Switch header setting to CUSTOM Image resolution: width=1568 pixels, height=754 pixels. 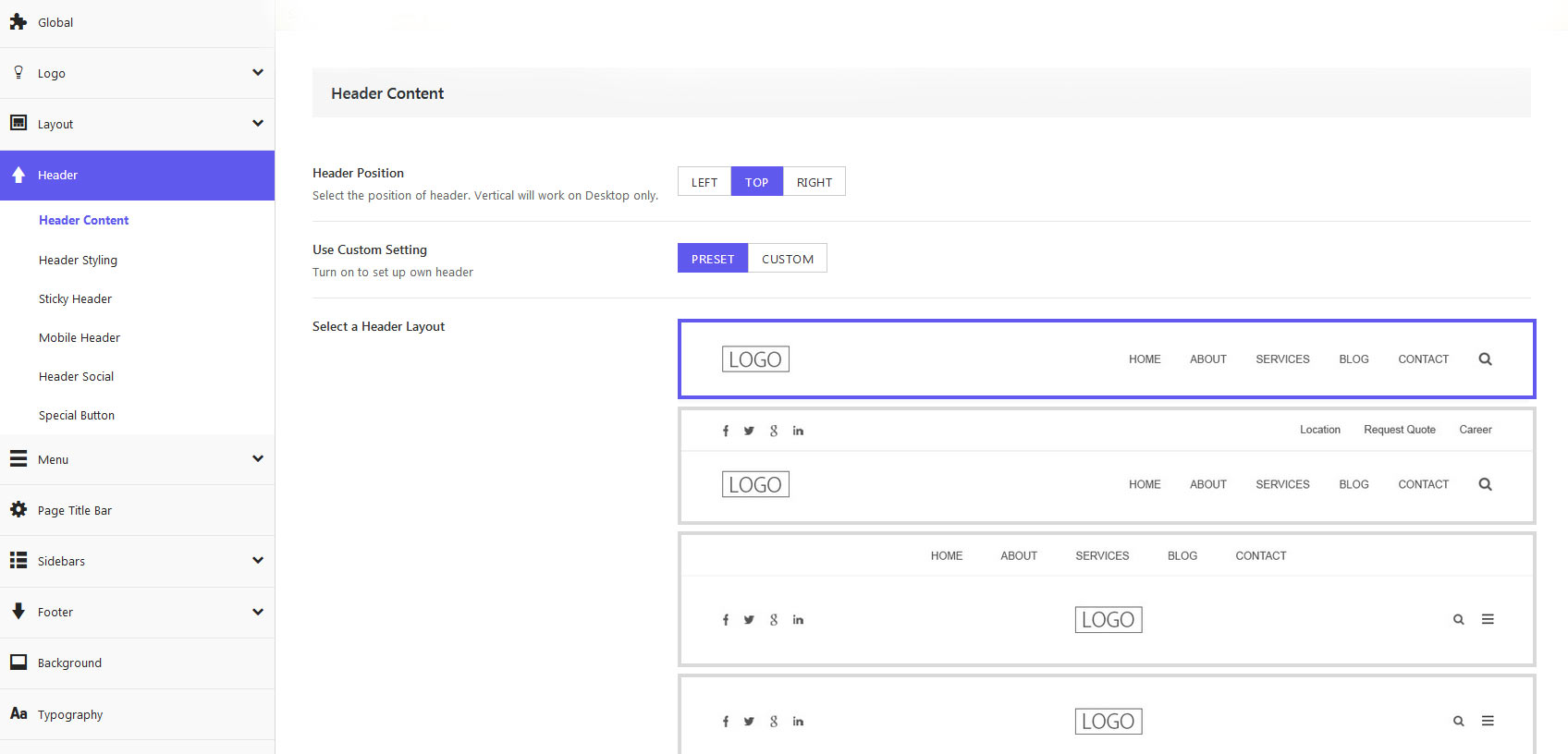coord(787,259)
